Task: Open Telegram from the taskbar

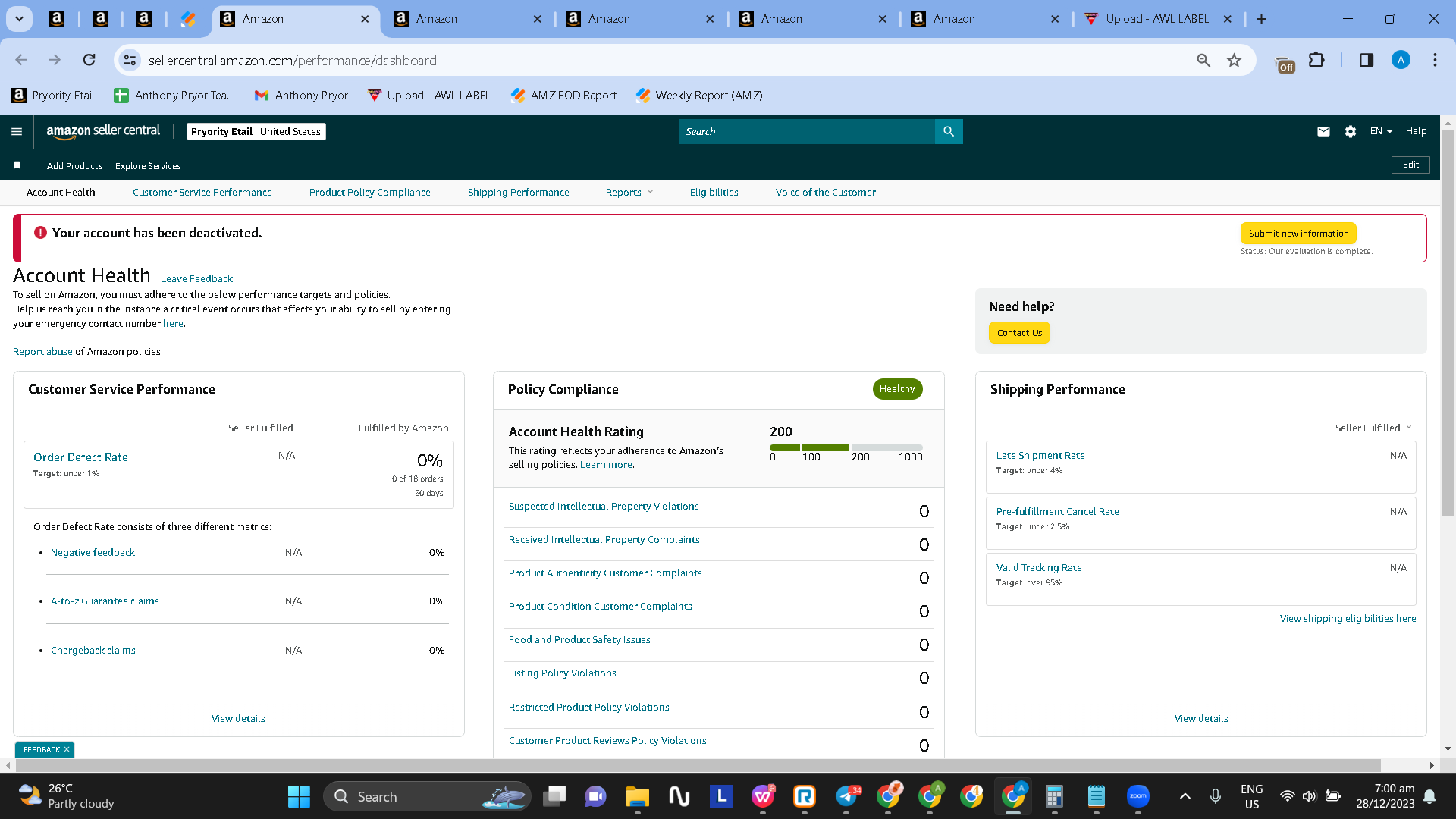Action: coord(847,796)
